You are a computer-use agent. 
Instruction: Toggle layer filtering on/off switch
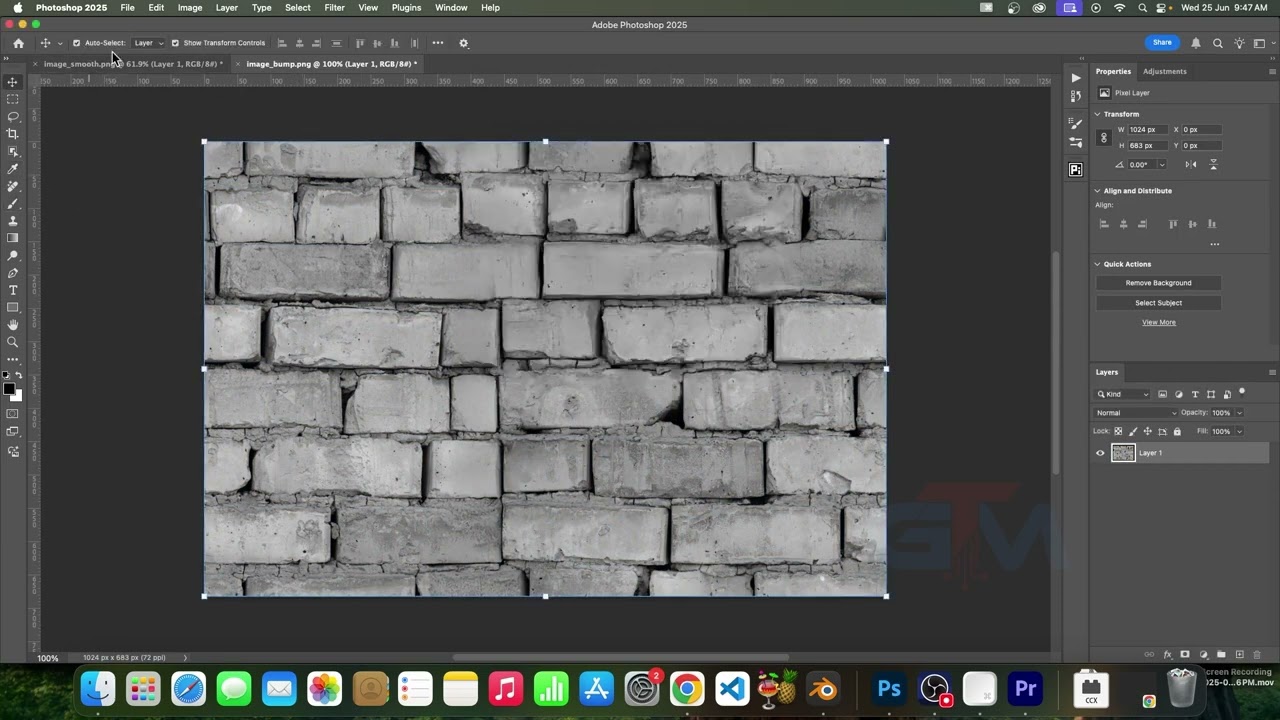[x=1242, y=392]
